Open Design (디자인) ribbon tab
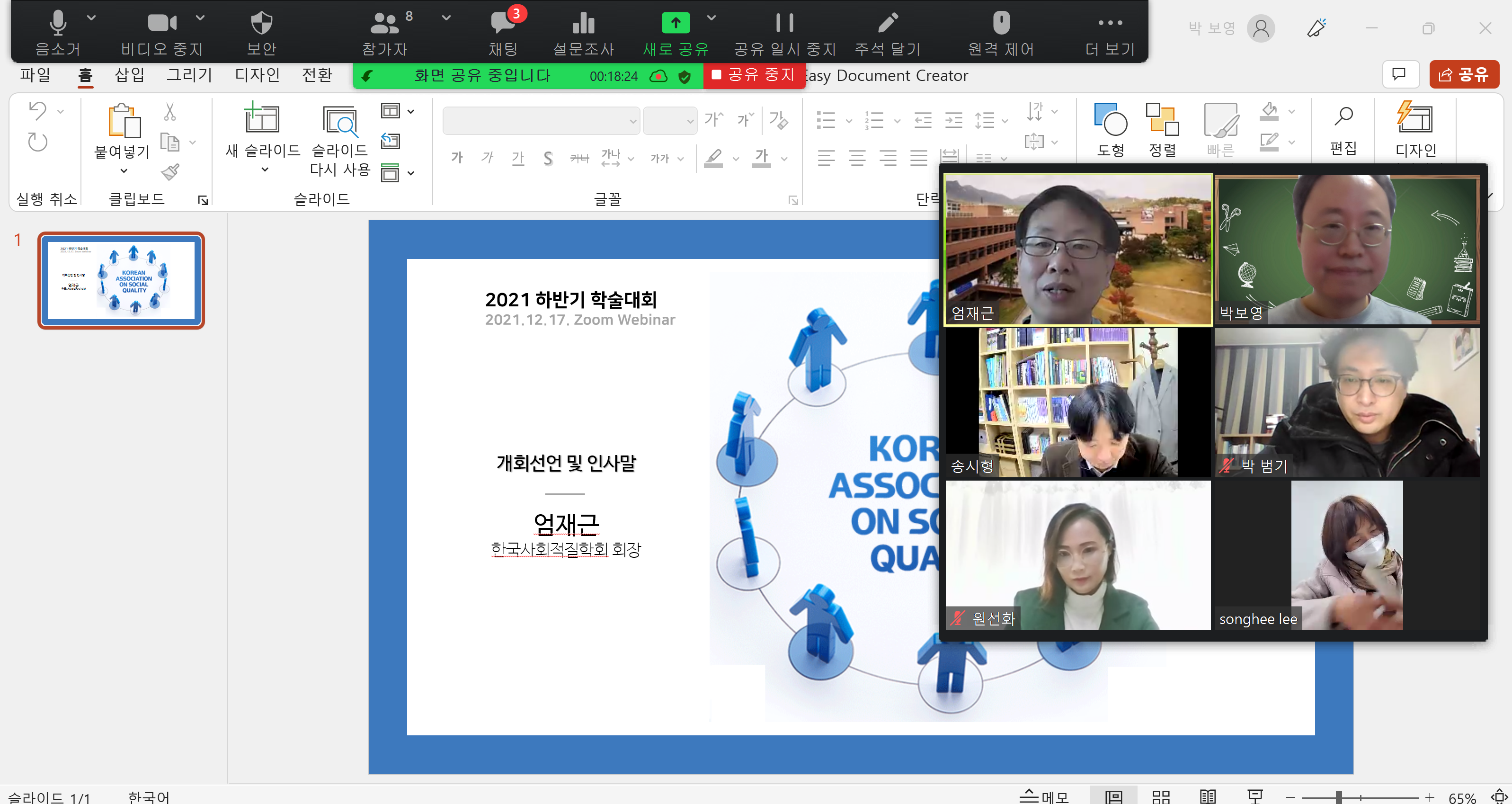 pos(257,75)
